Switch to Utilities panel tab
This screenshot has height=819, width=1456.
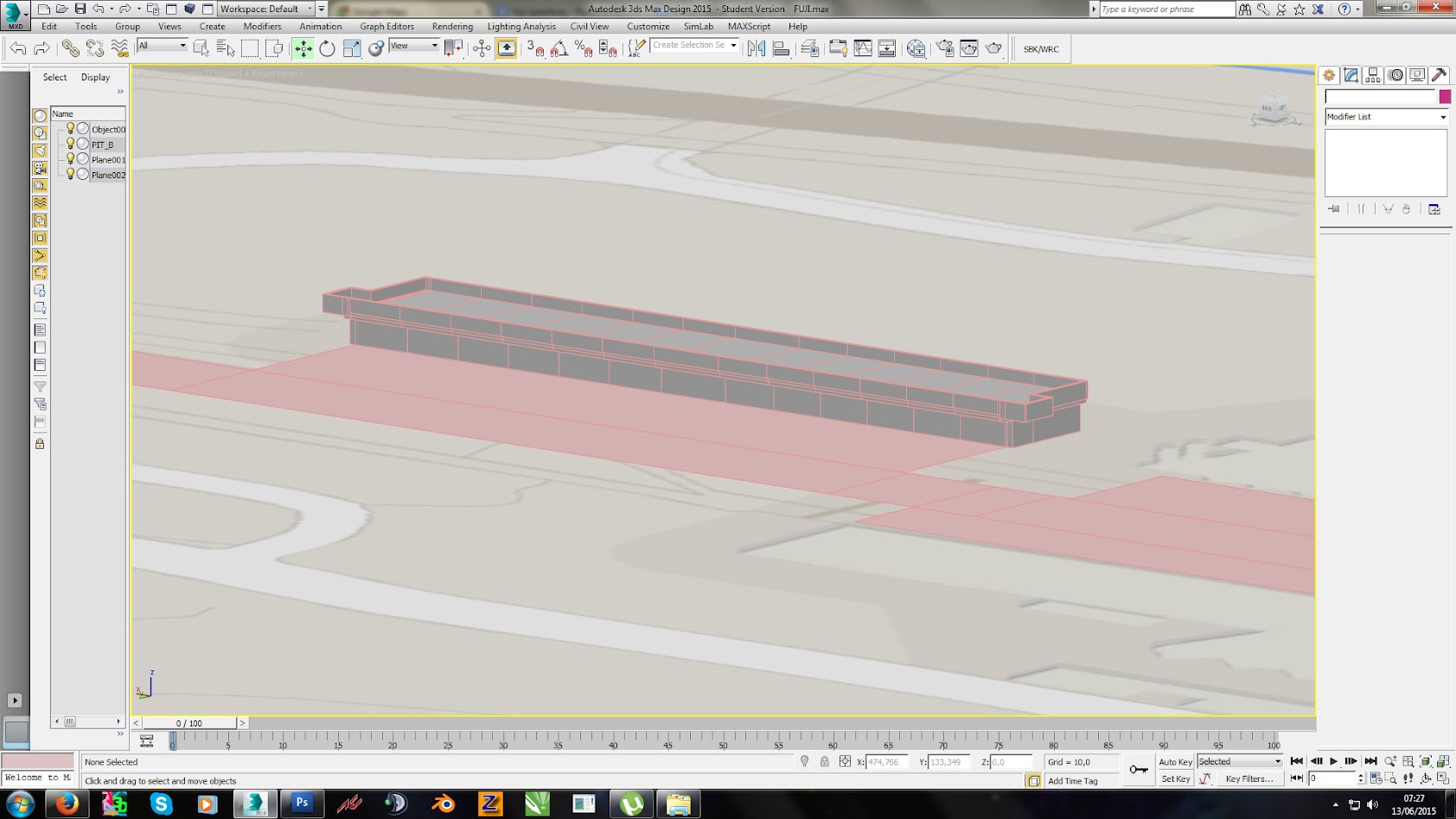1440,75
